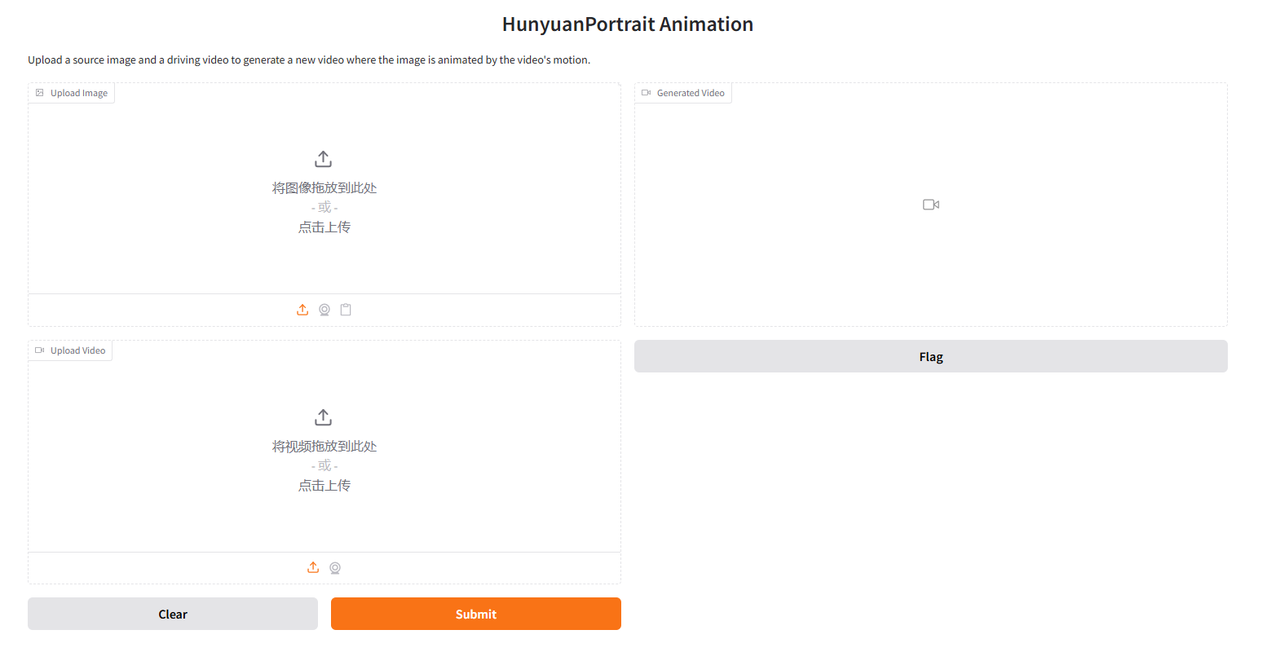The width and height of the screenshot is (1280, 652).
Task: Click the Flag button
Action: tap(931, 356)
